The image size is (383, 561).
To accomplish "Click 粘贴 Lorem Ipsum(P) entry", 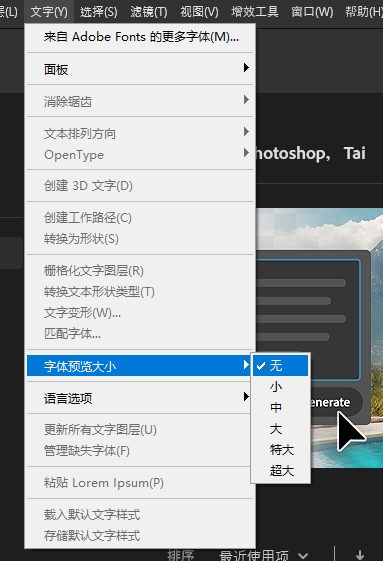I will click(140, 483).
